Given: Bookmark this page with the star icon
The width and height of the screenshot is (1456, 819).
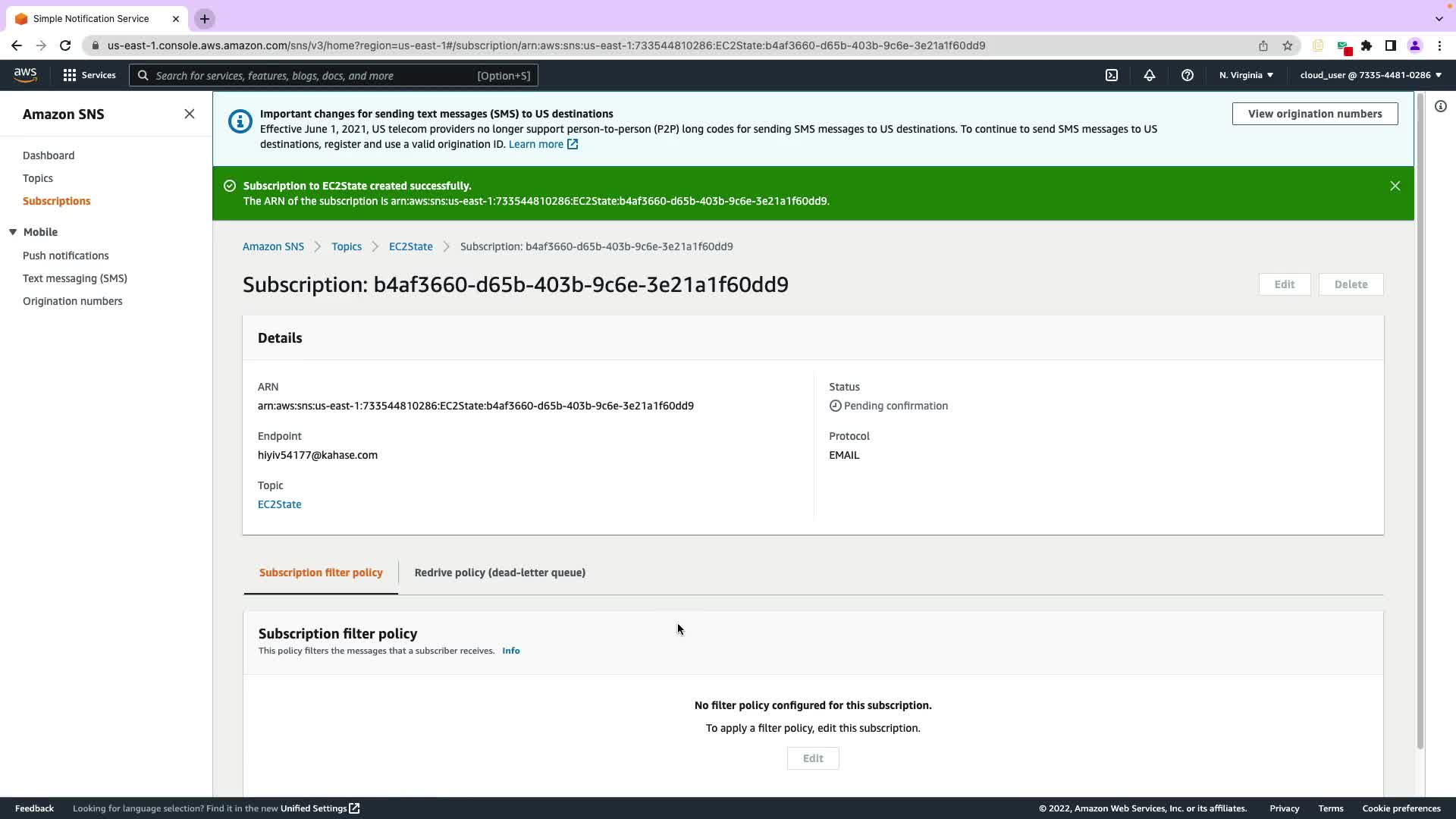Looking at the screenshot, I should click(x=1288, y=45).
